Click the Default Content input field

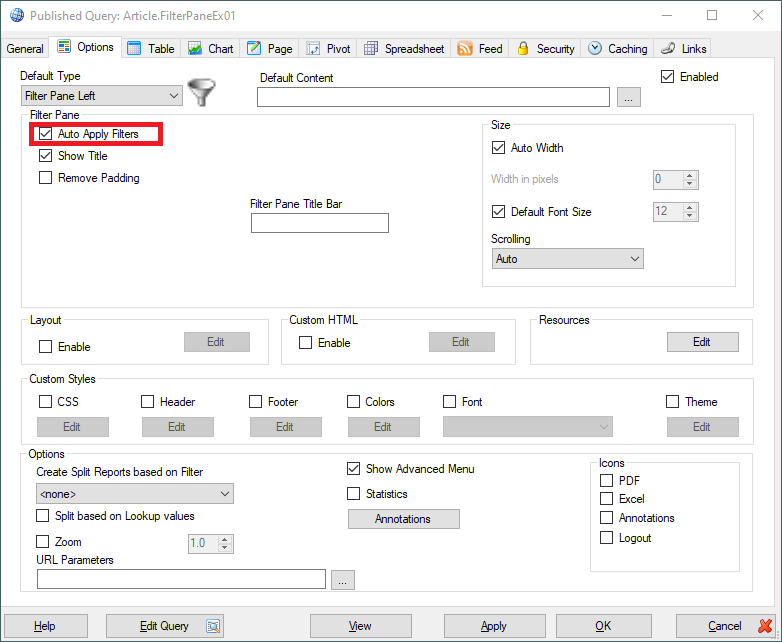point(433,97)
